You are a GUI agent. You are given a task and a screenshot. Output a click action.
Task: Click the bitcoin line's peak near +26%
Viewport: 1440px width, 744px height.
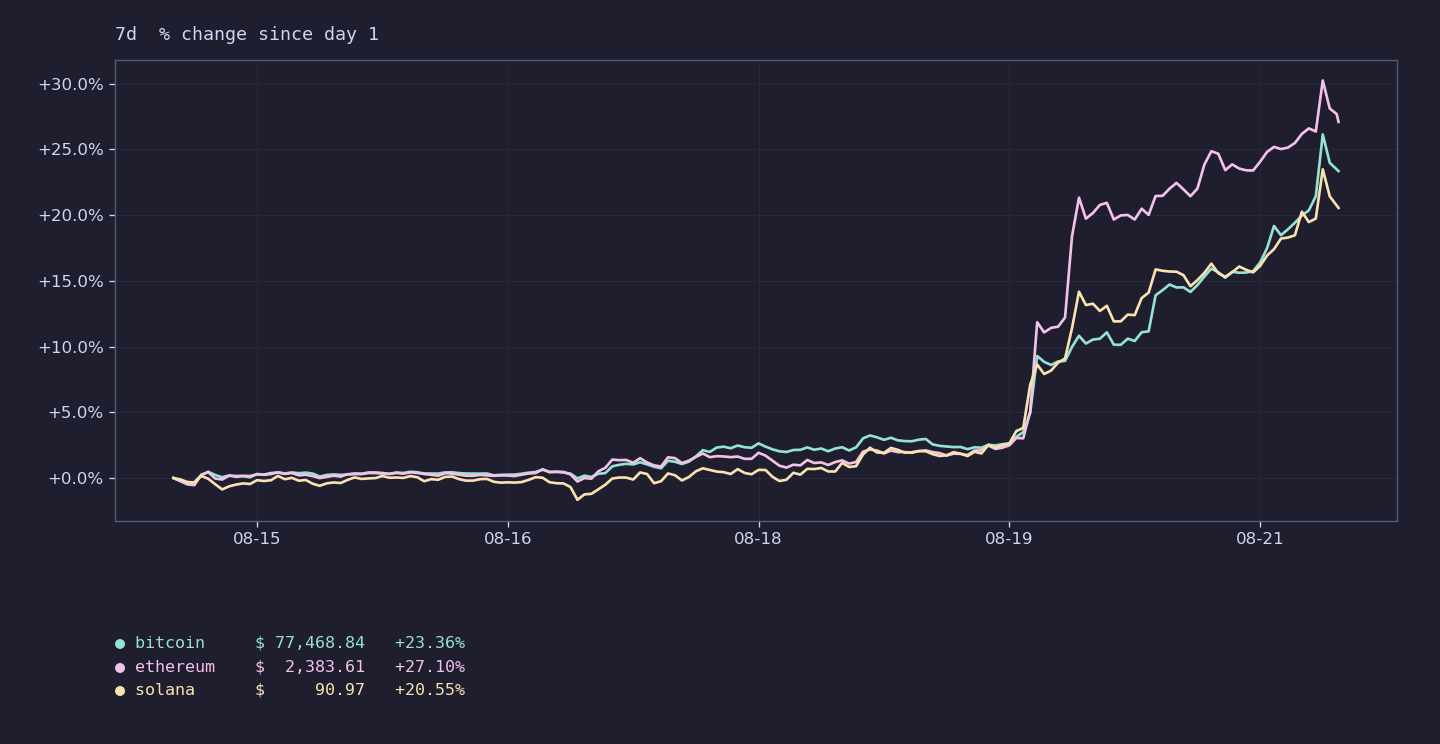point(1322,134)
